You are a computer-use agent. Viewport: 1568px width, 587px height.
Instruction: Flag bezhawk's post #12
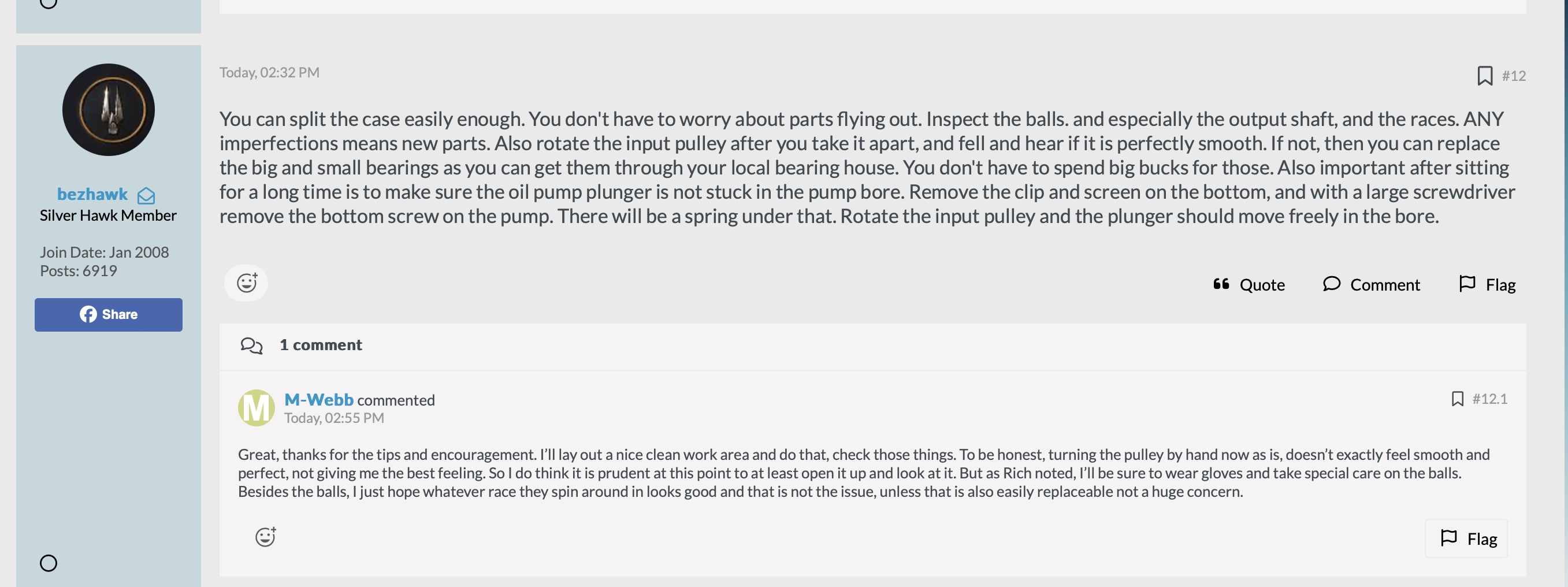[x=1487, y=284]
